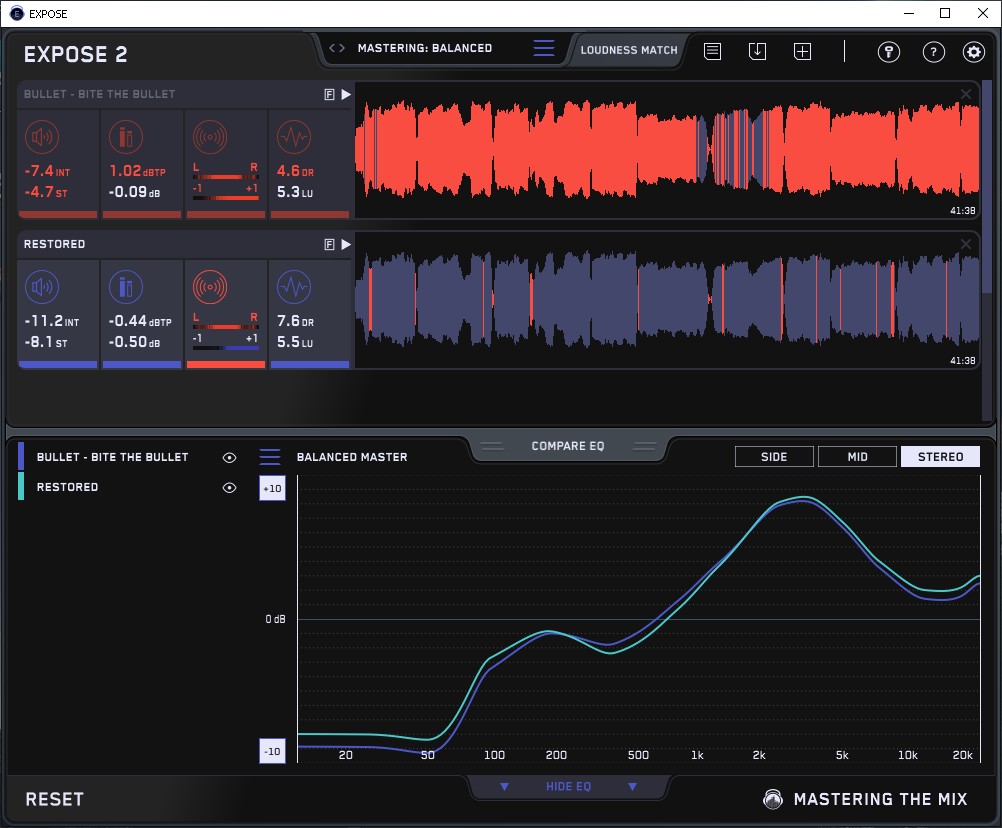This screenshot has height=828, width=1002.
Task: Hide the Bullet - Bite The Bullet EQ curve
Action: point(230,457)
